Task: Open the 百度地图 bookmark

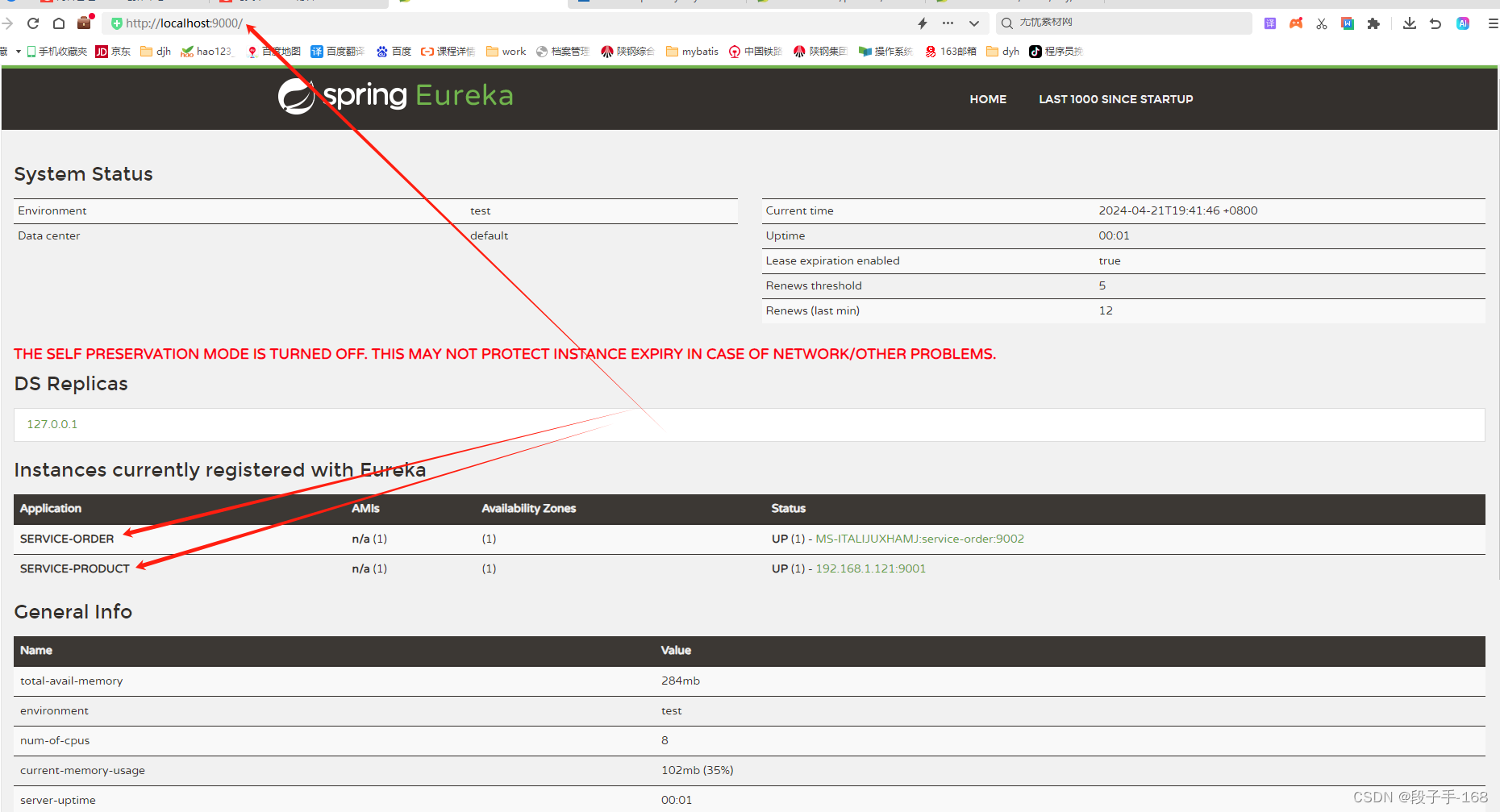Action: [273, 51]
